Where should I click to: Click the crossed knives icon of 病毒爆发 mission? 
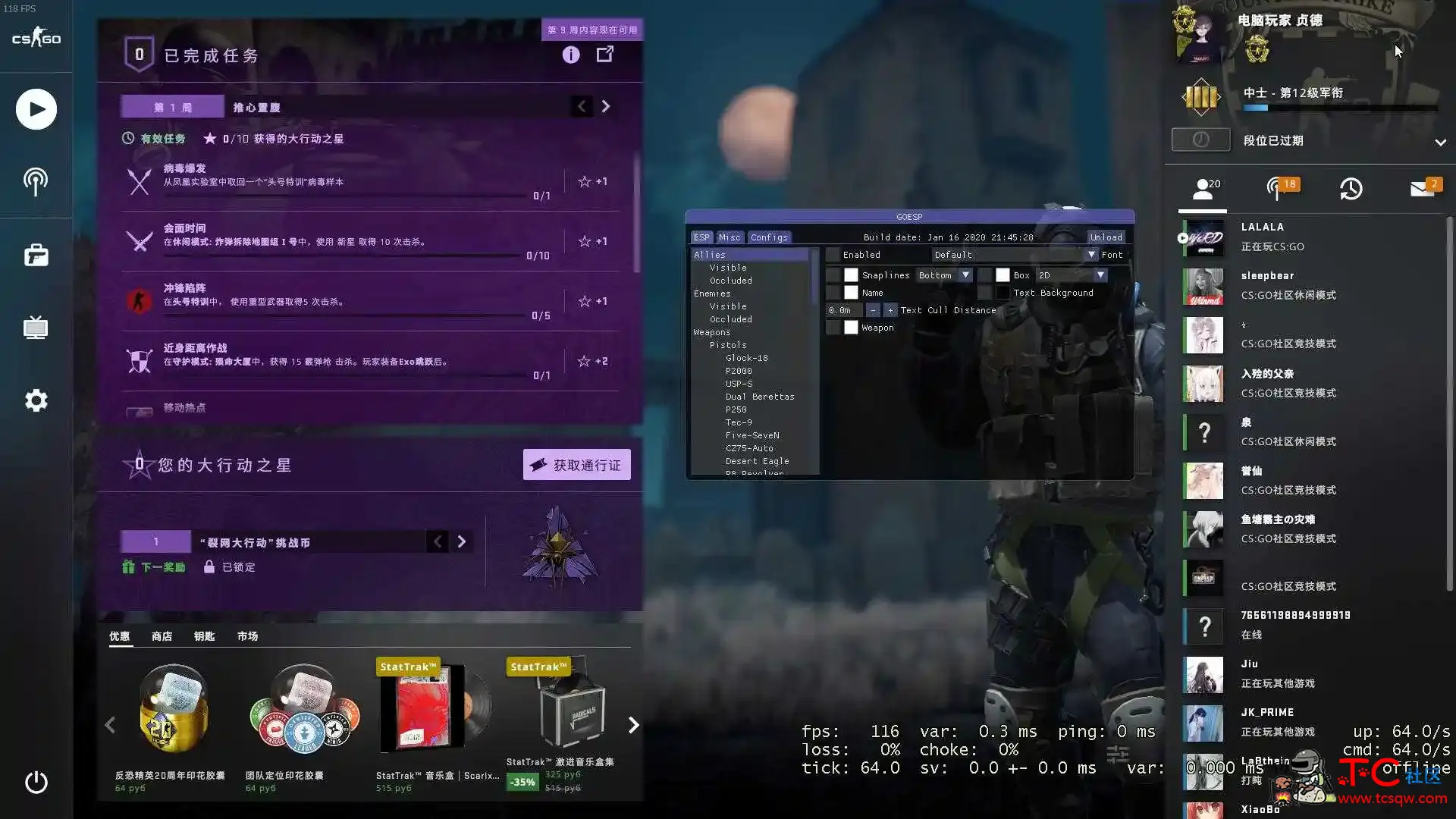point(140,182)
